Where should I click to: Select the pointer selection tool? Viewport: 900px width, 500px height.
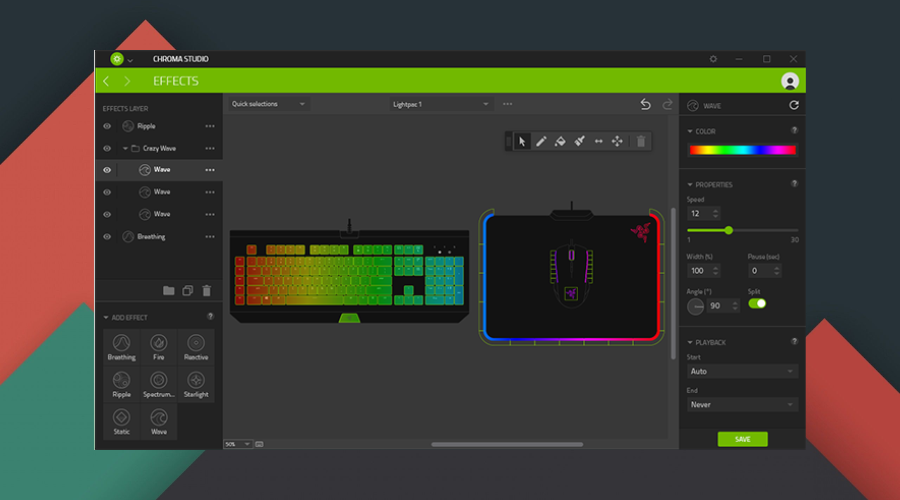coord(522,141)
